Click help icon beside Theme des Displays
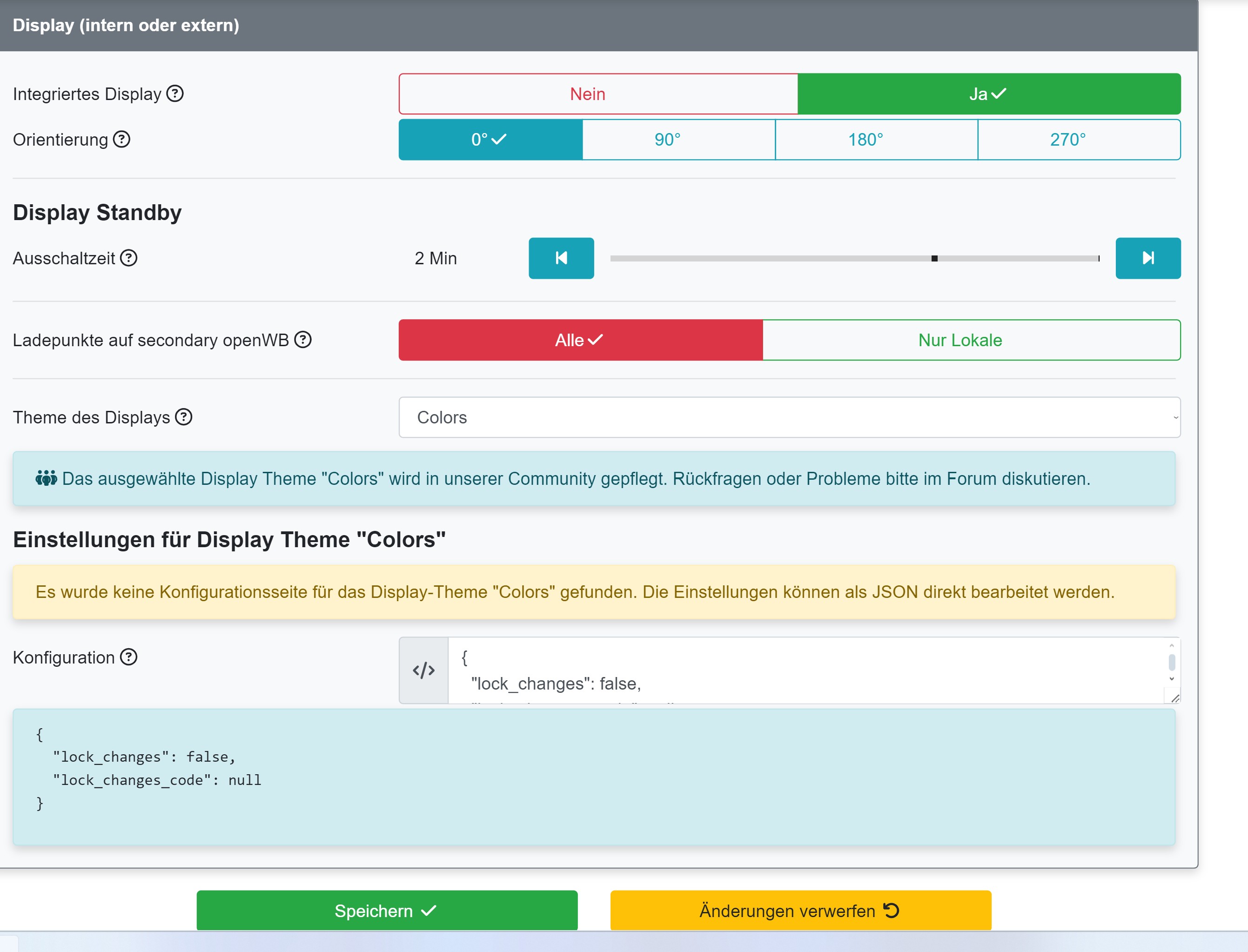1248x952 pixels. point(184,417)
